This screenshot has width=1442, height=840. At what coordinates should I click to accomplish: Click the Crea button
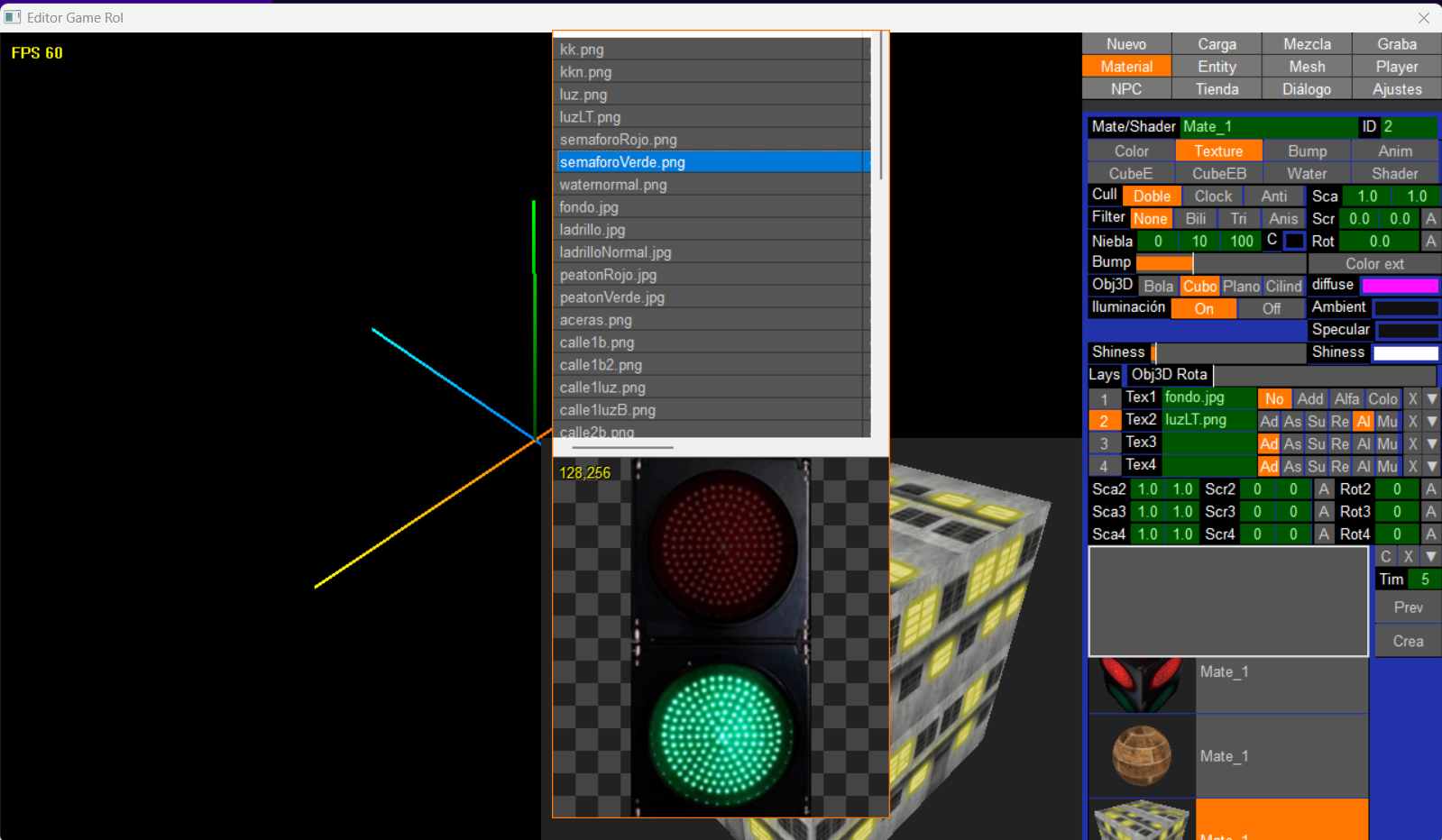click(x=1408, y=642)
